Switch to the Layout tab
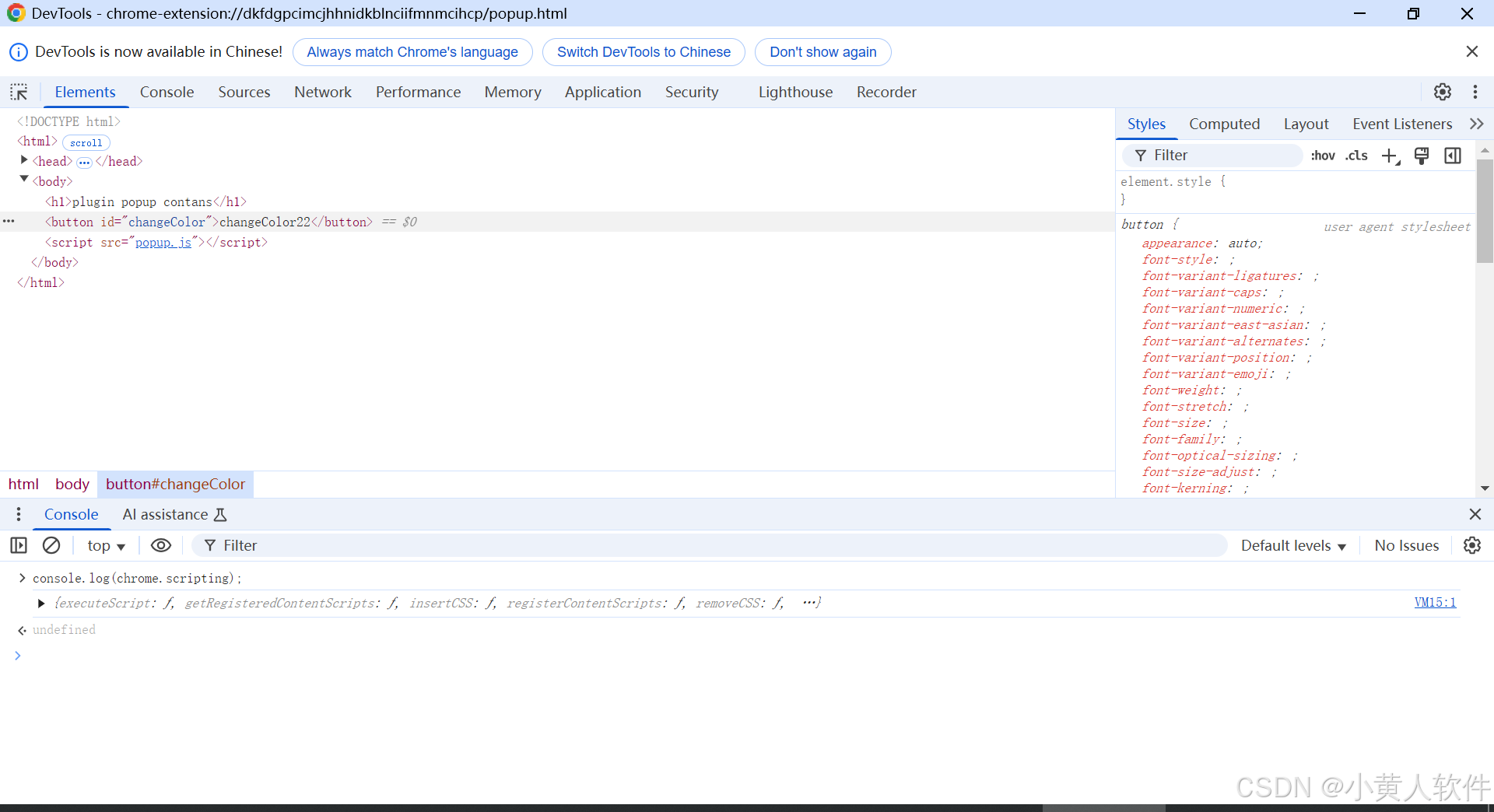 point(1306,124)
